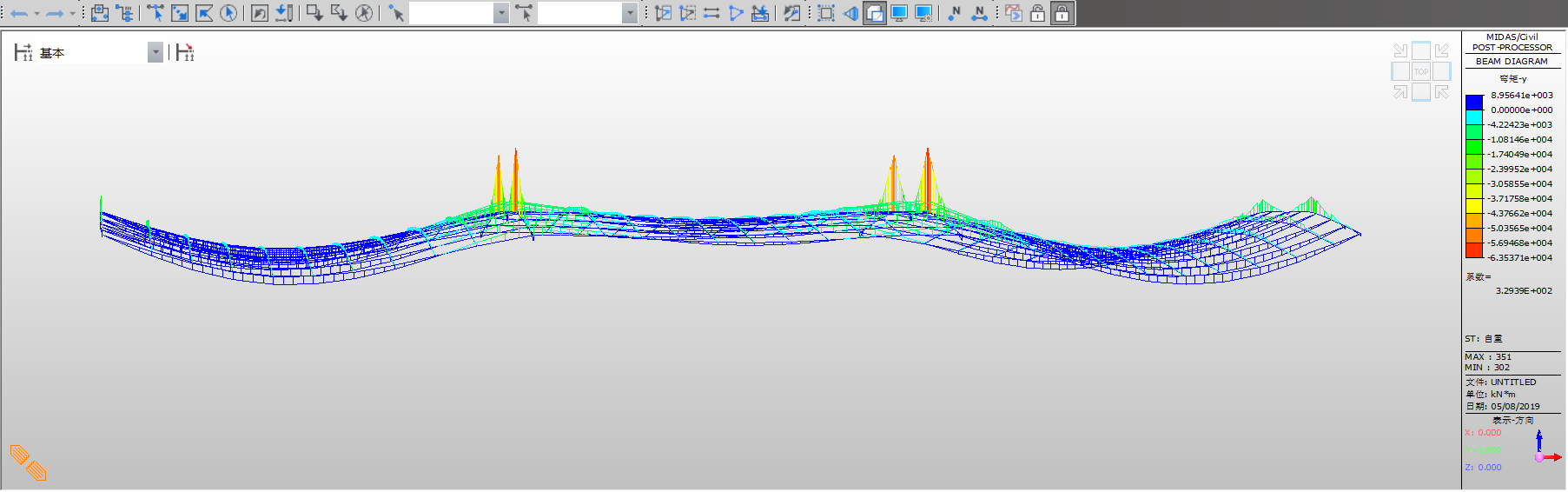1568x492 pixels.
Task: Click the unselect all circle-cursor icon
Action: [364, 13]
